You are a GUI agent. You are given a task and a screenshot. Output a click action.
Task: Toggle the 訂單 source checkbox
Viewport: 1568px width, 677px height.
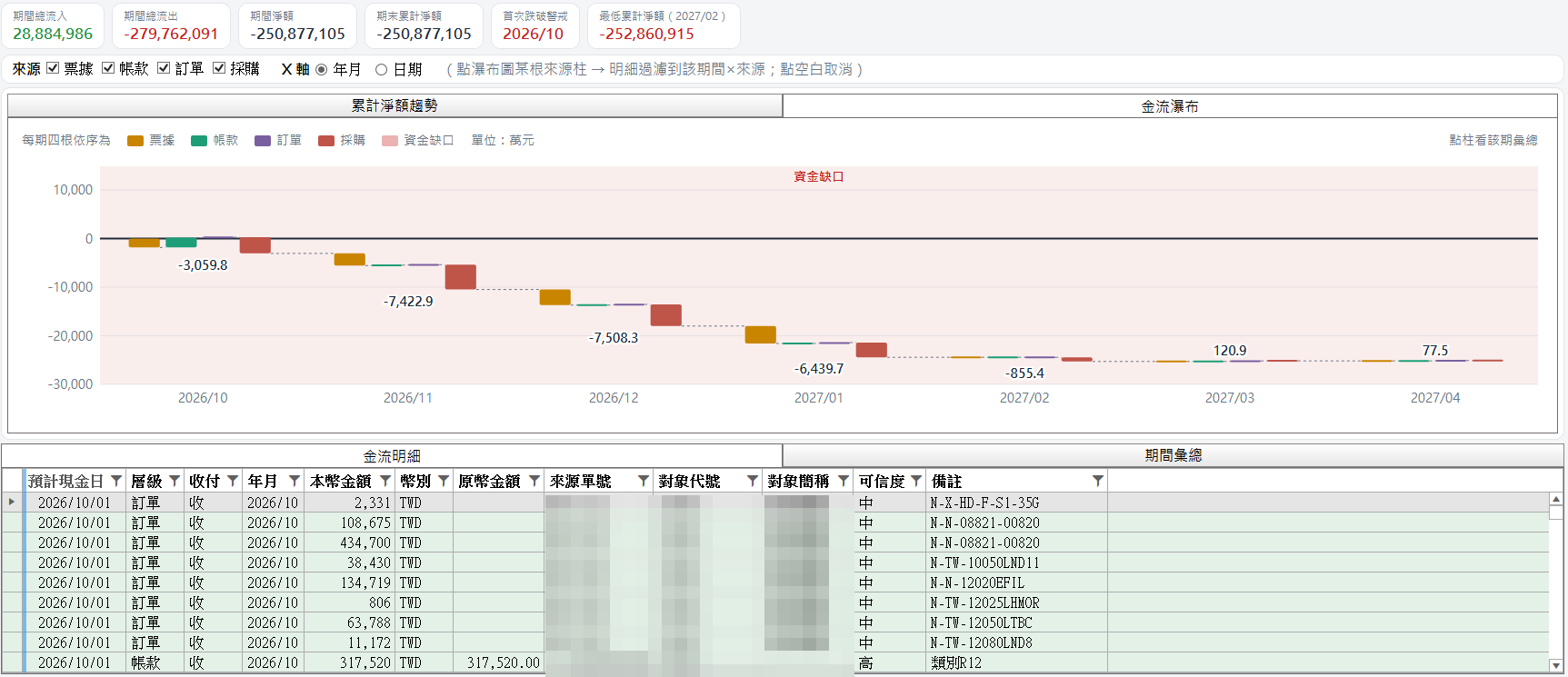[164, 68]
